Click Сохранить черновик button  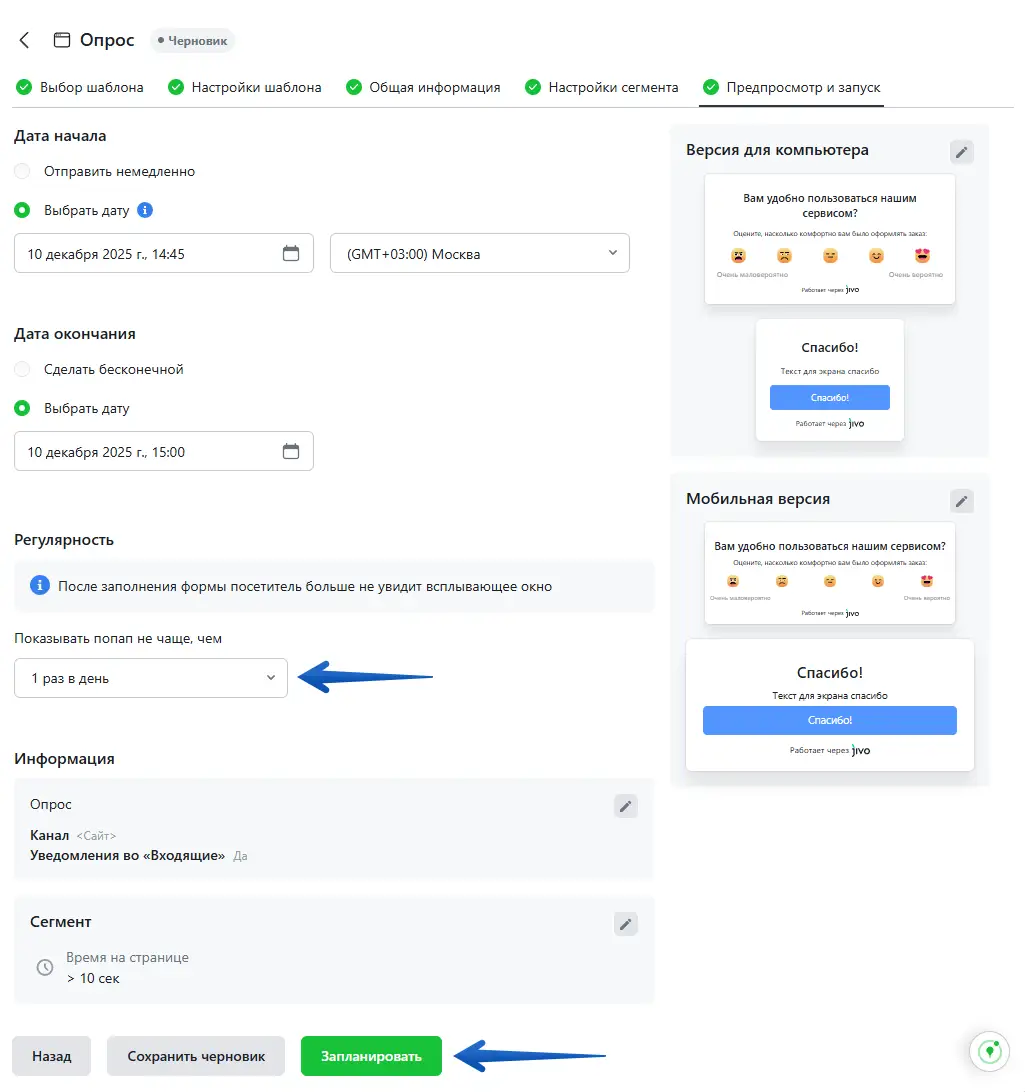pyautogui.click(x=196, y=1056)
